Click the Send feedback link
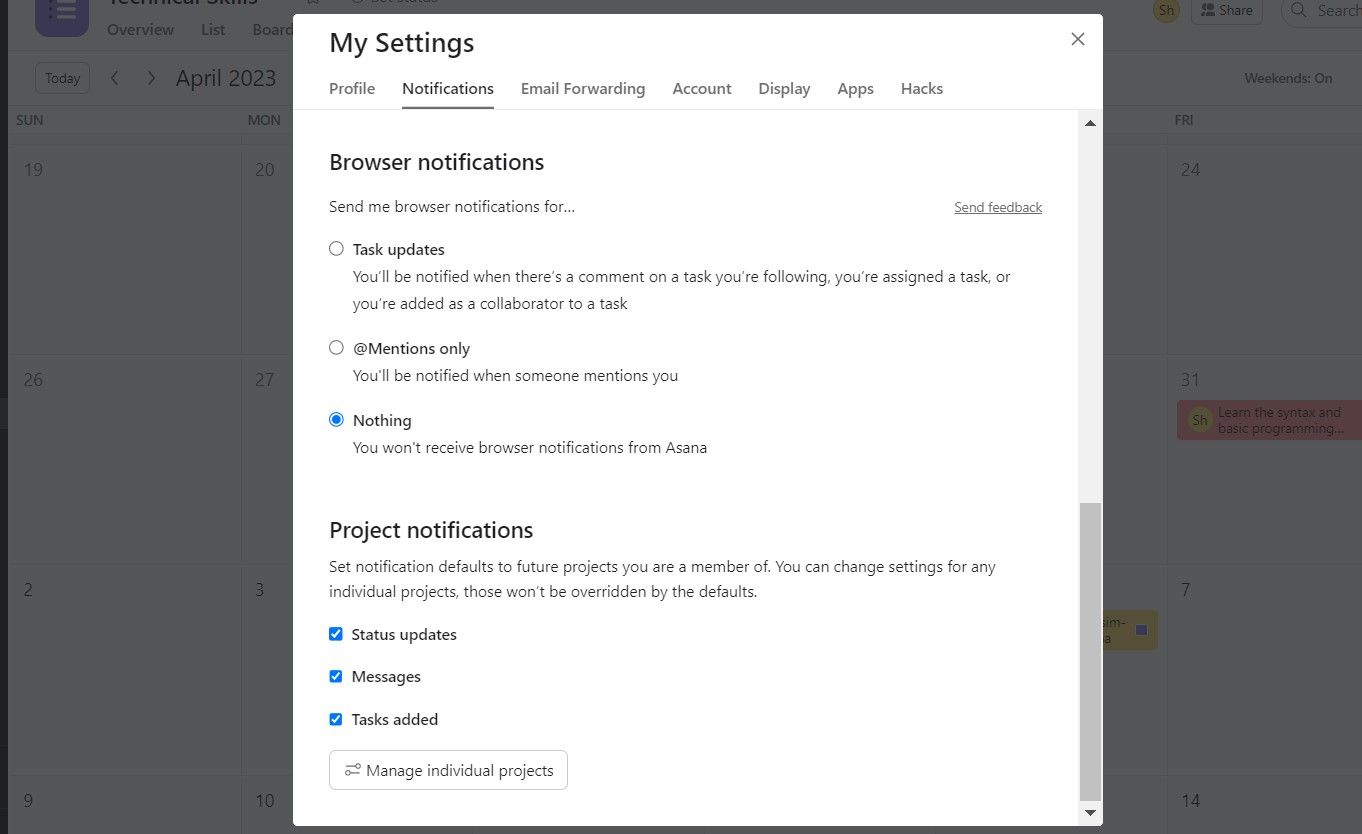 [998, 207]
